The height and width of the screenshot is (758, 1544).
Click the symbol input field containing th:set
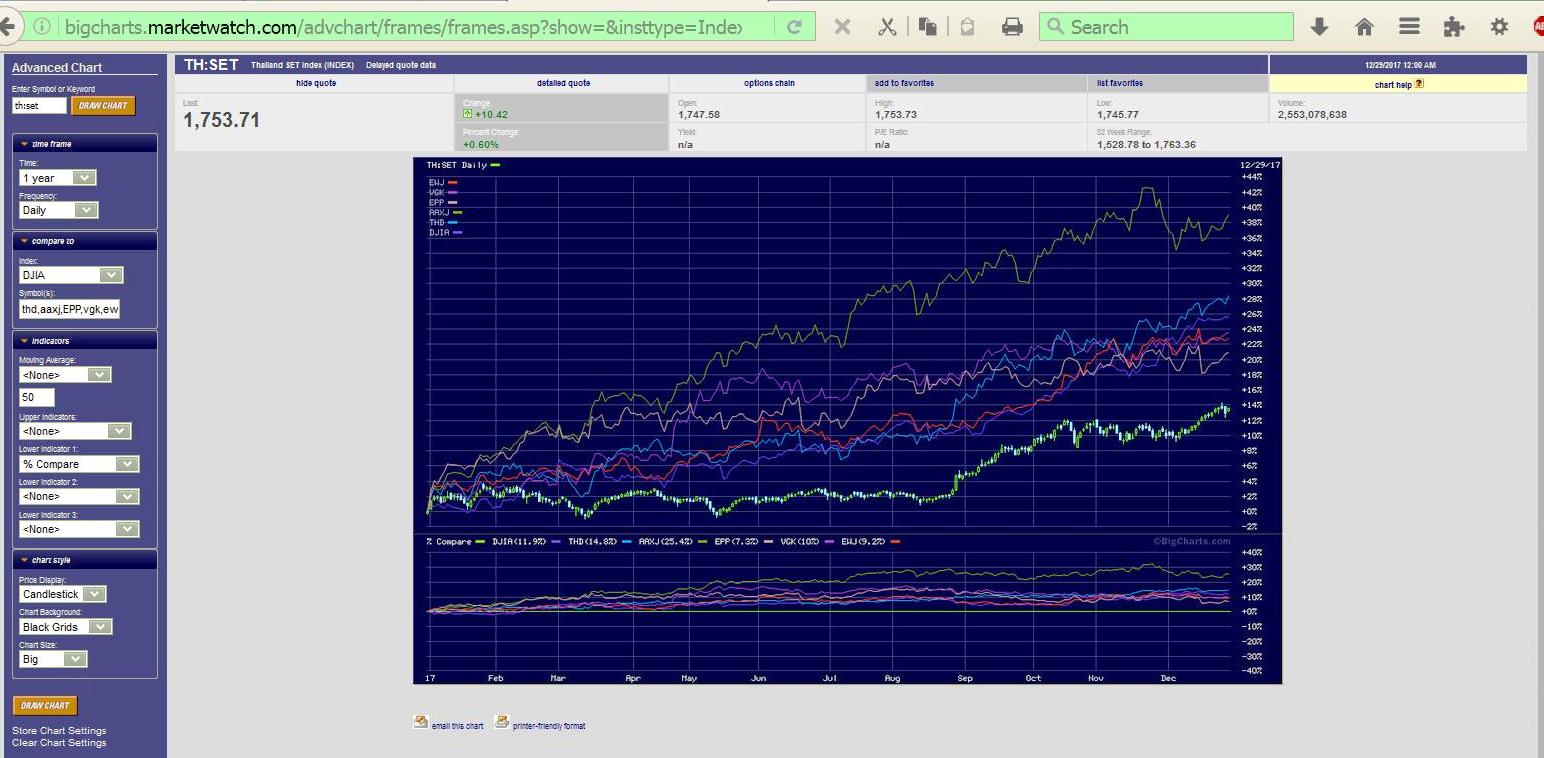(x=39, y=105)
